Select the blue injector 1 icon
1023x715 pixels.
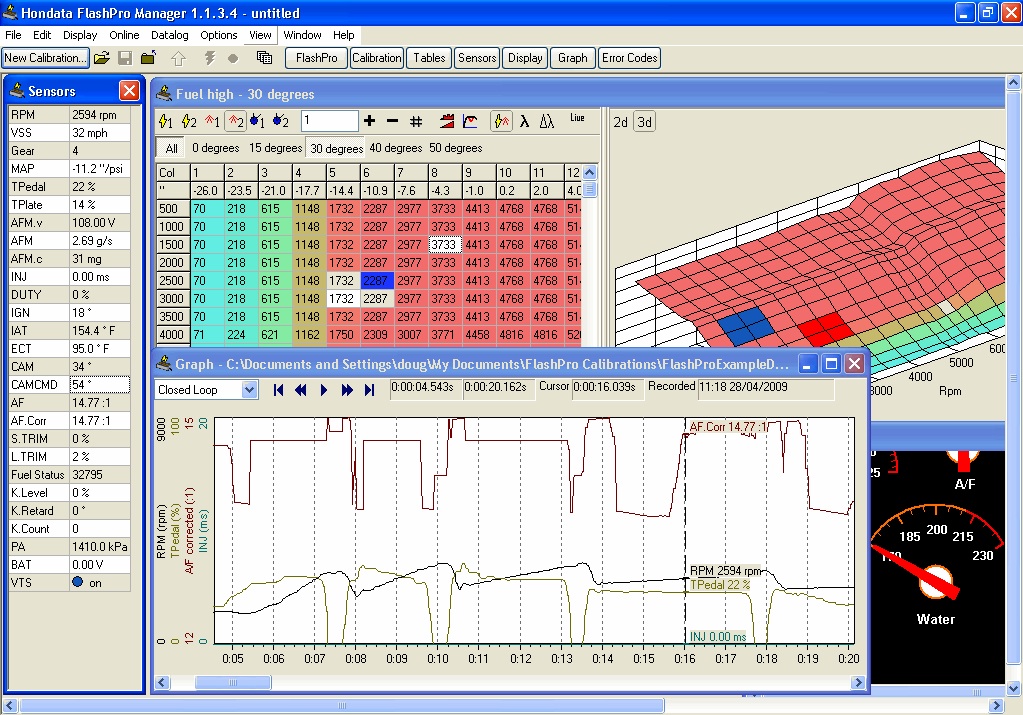pos(258,121)
